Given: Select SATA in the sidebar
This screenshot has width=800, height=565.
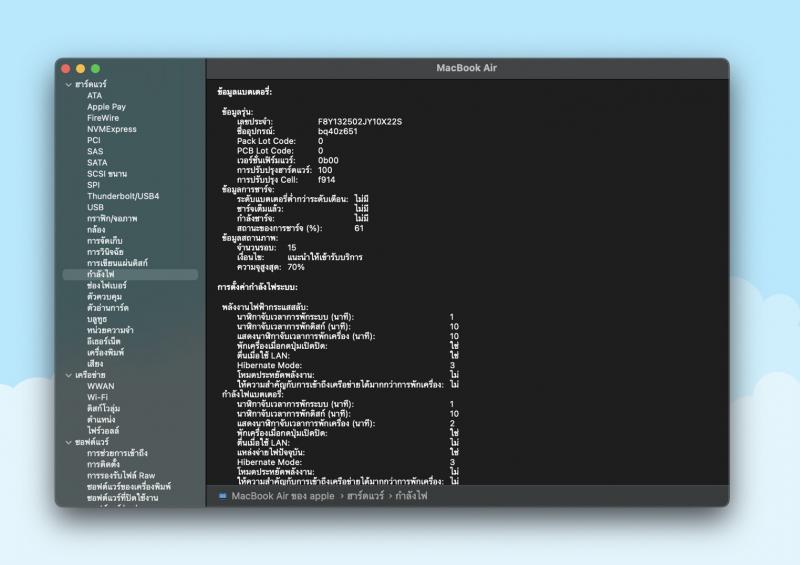Looking at the screenshot, I should point(97,163).
